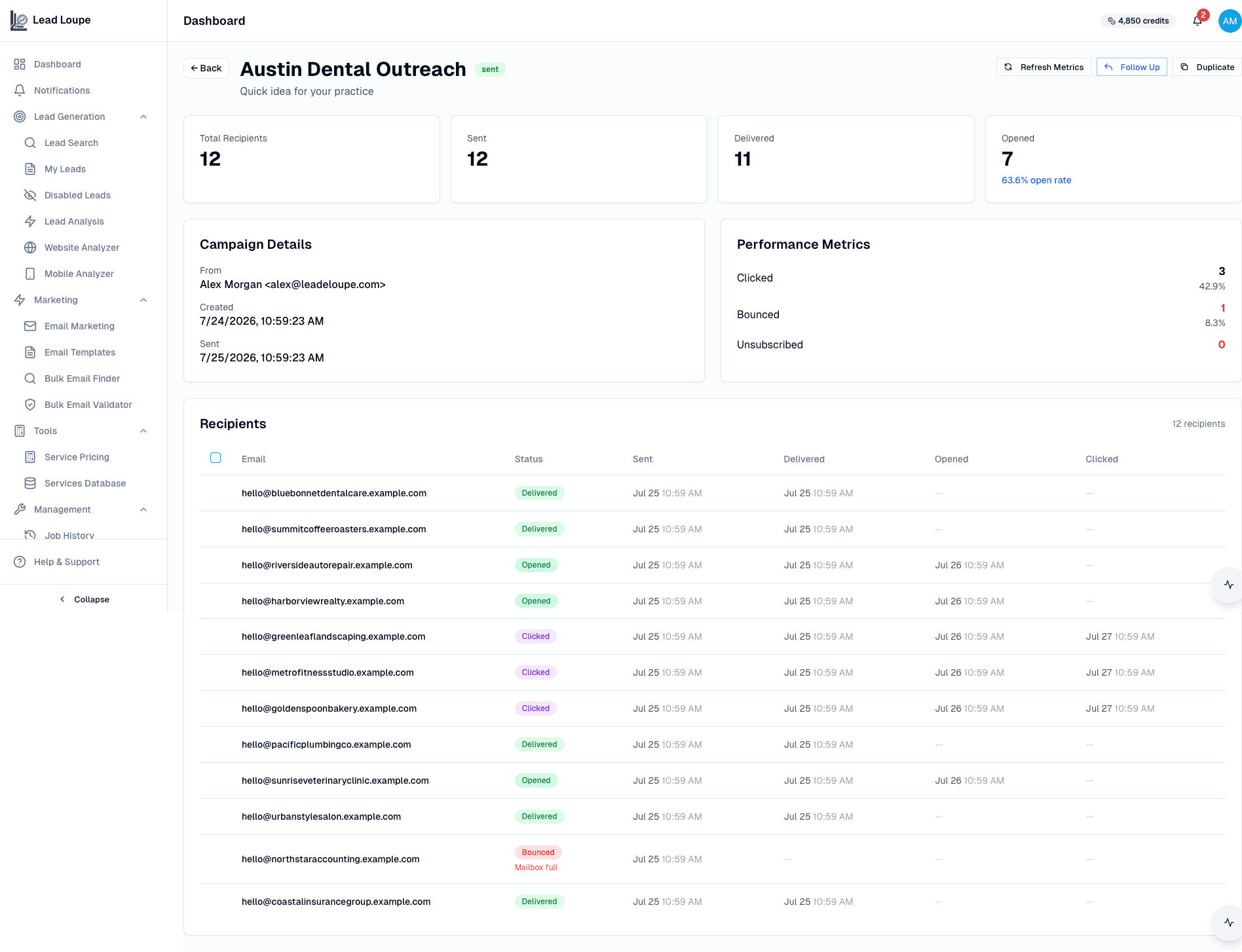Click the Lead Analysis lightning icon
This screenshot has width=1242, height=952.
pos(30,221)
